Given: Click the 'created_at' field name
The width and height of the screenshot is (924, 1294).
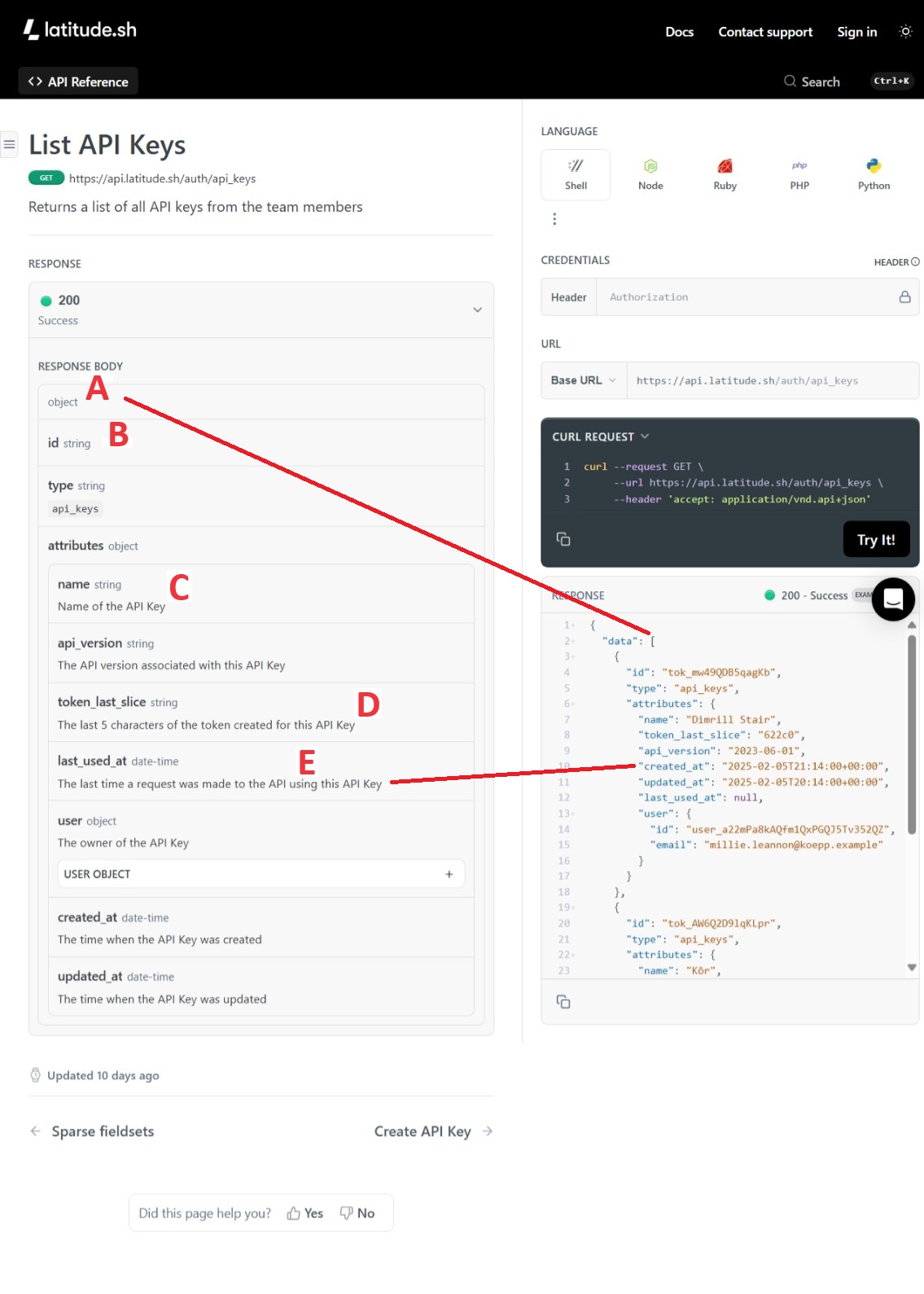Looking at the screenshot, I should pos(87,917).
